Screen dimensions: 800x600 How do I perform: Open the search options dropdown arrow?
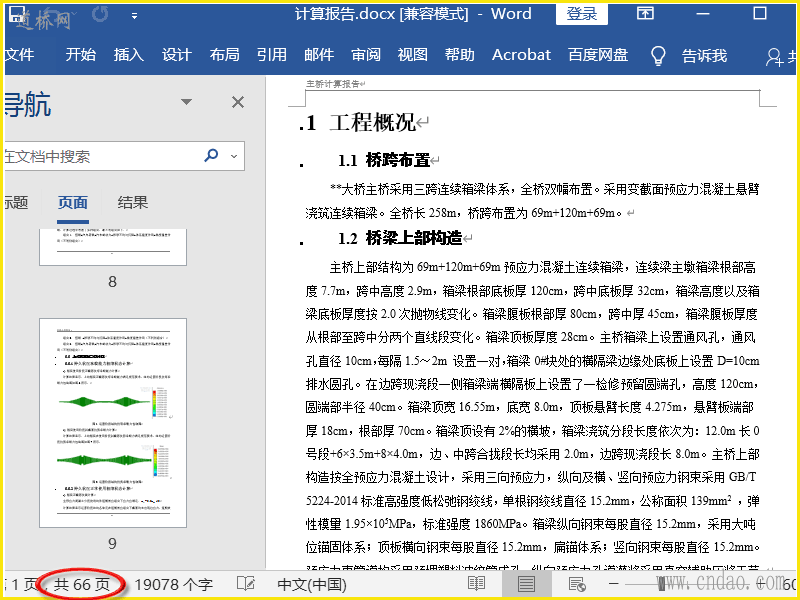(x=233, y=156)
